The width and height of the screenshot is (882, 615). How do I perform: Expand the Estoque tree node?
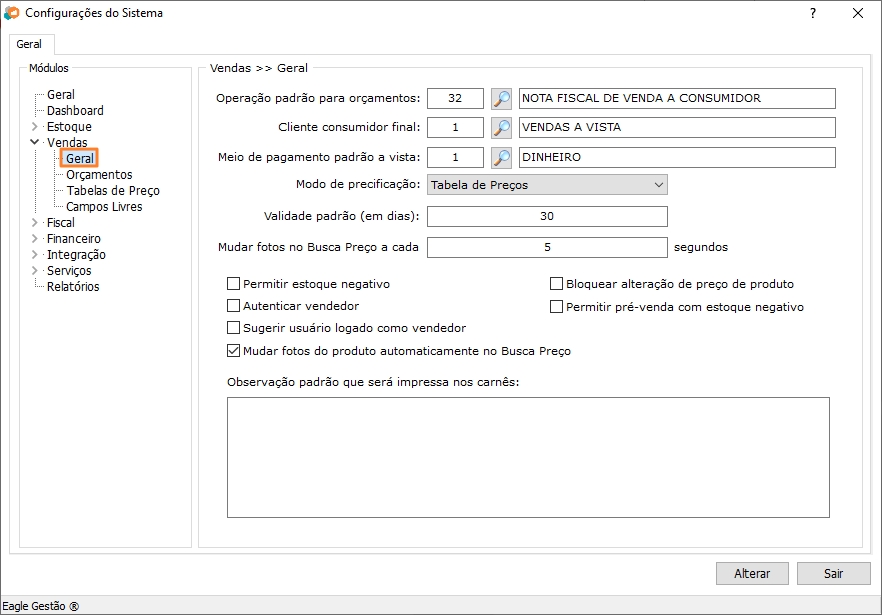pyautogui.click(x=35, y=127)
